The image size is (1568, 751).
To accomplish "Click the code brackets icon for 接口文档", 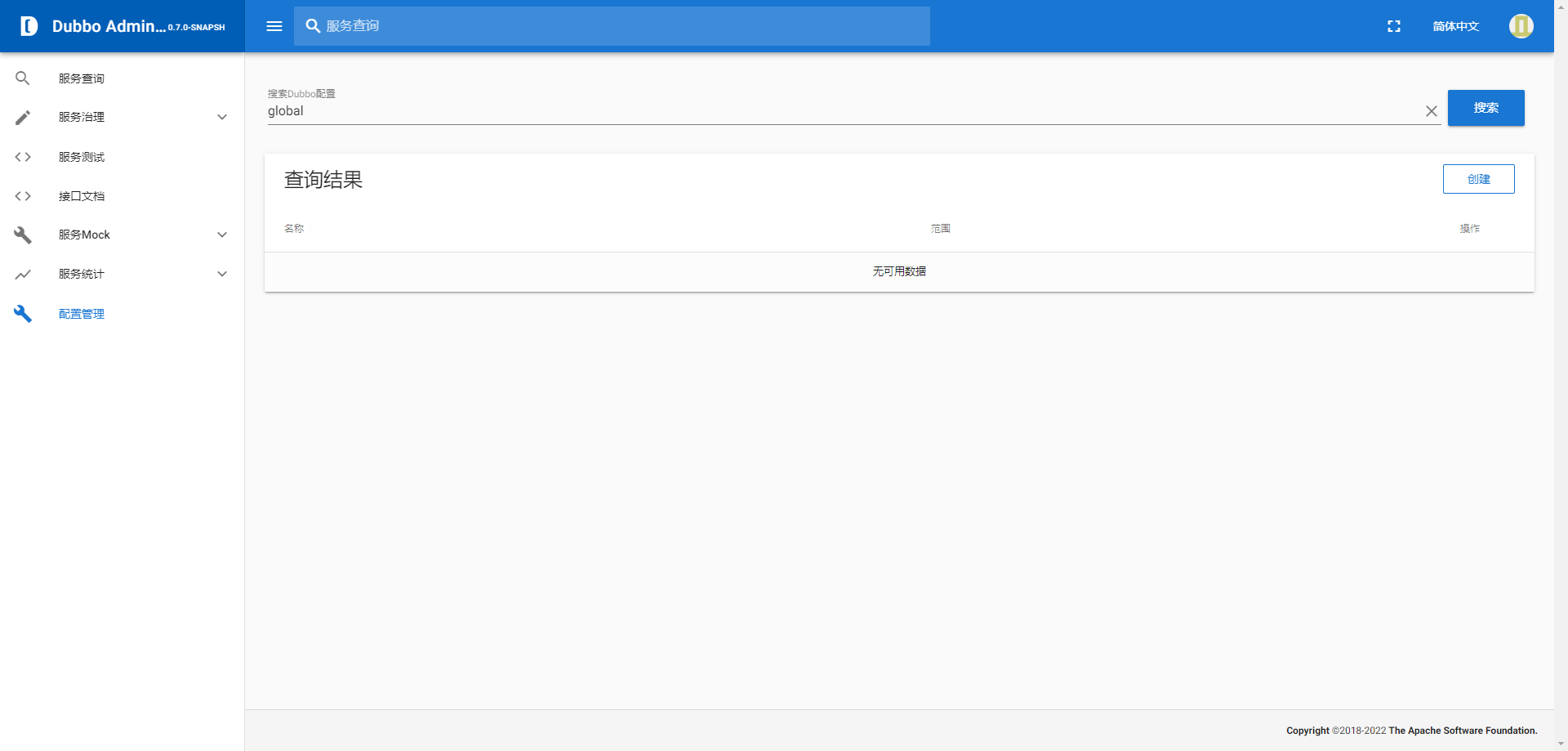I will click(x=23, y=196).
